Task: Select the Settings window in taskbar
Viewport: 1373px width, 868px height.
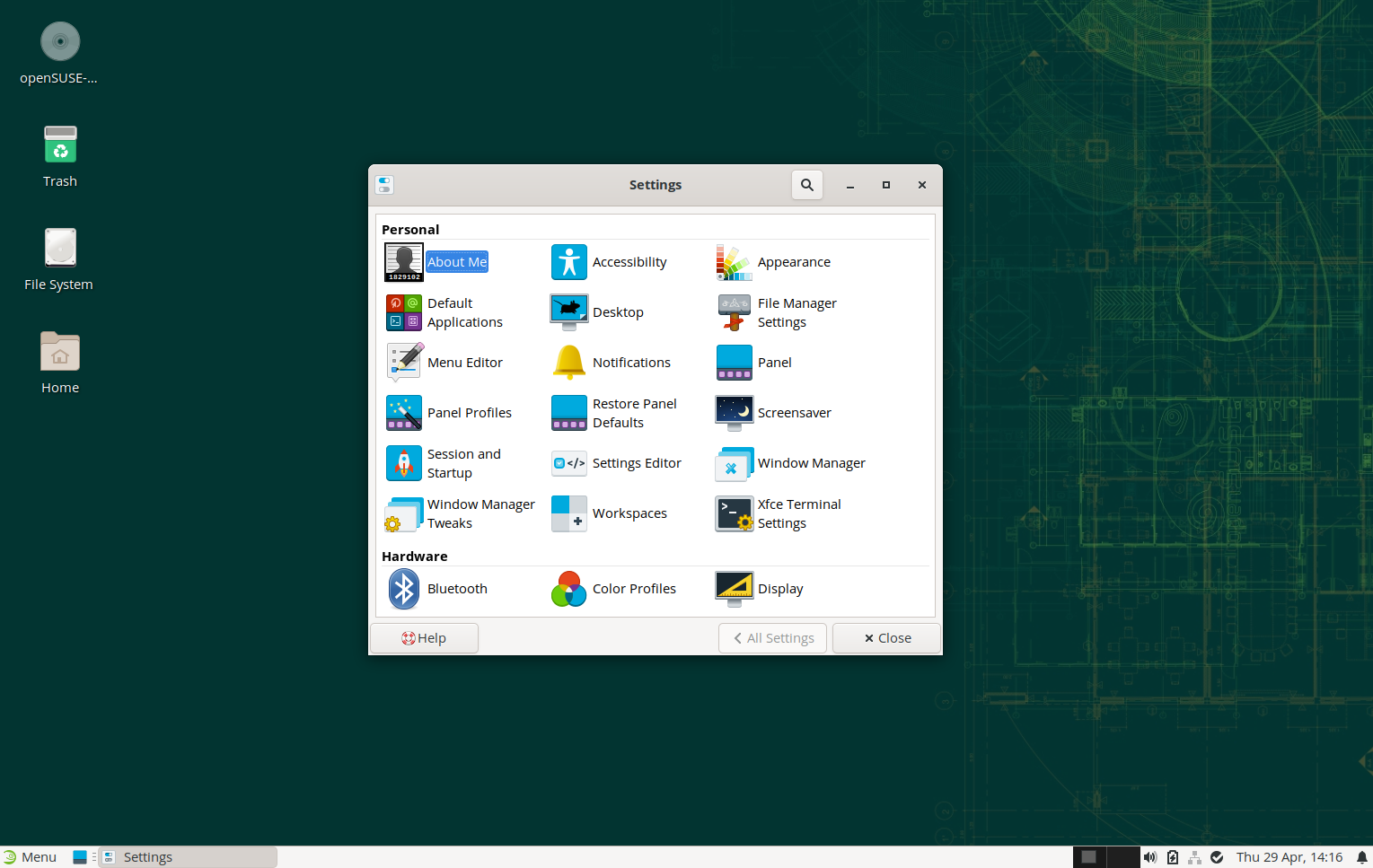Action: (187, 857)
